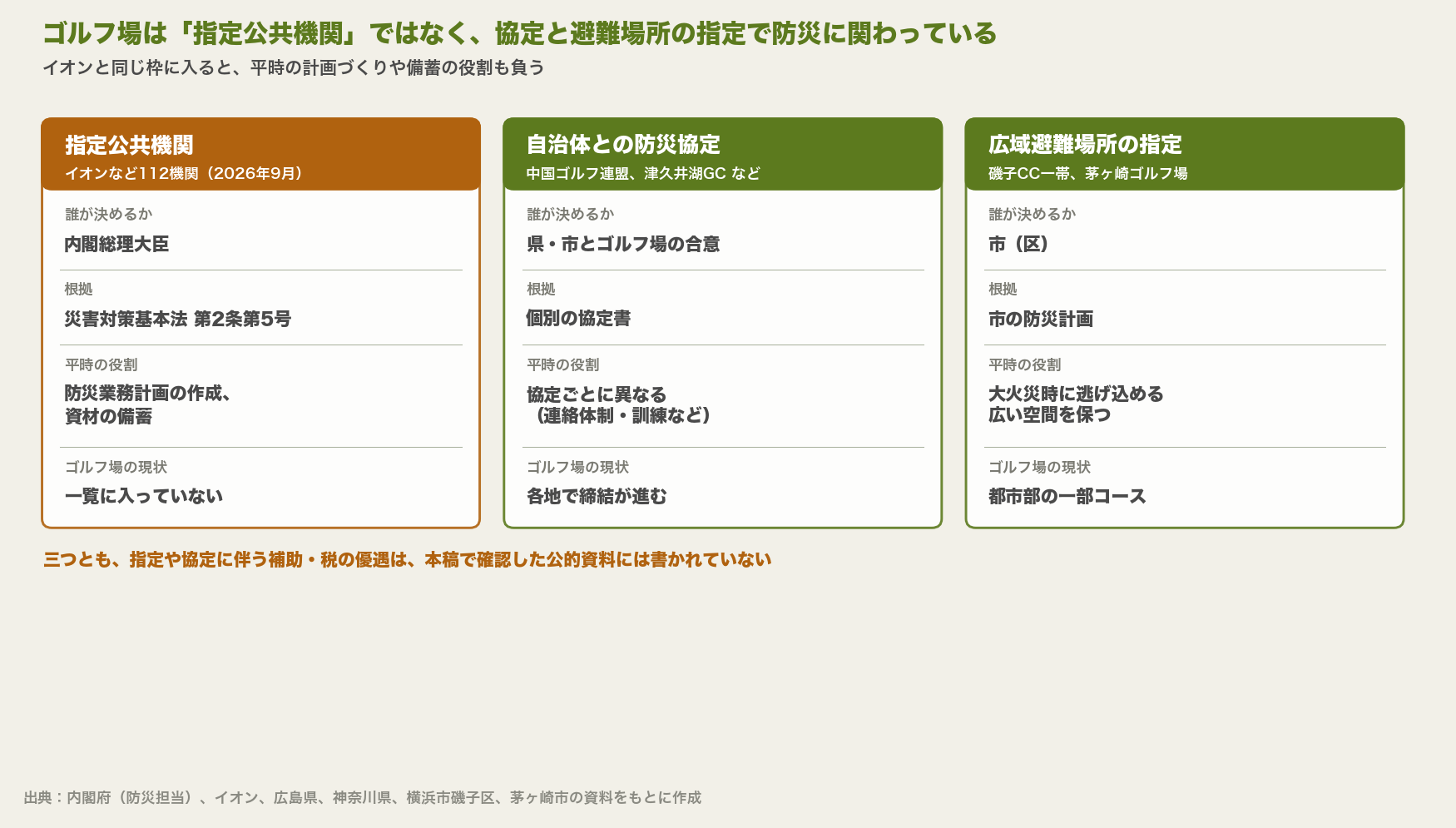Select '平時の役割' label in the 指定公共機関 card
Viewport: 1456px width, 828px height.
coord(102,364)
